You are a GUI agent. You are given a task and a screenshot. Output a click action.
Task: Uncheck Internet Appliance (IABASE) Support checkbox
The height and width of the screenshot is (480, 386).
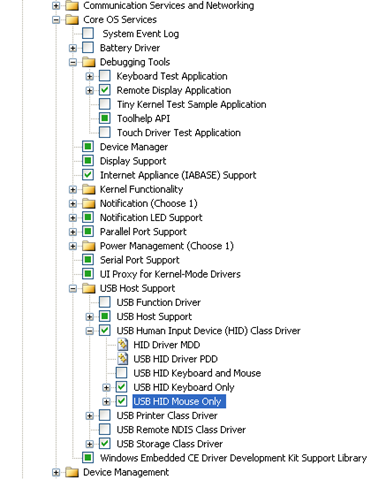coord(88,175)
